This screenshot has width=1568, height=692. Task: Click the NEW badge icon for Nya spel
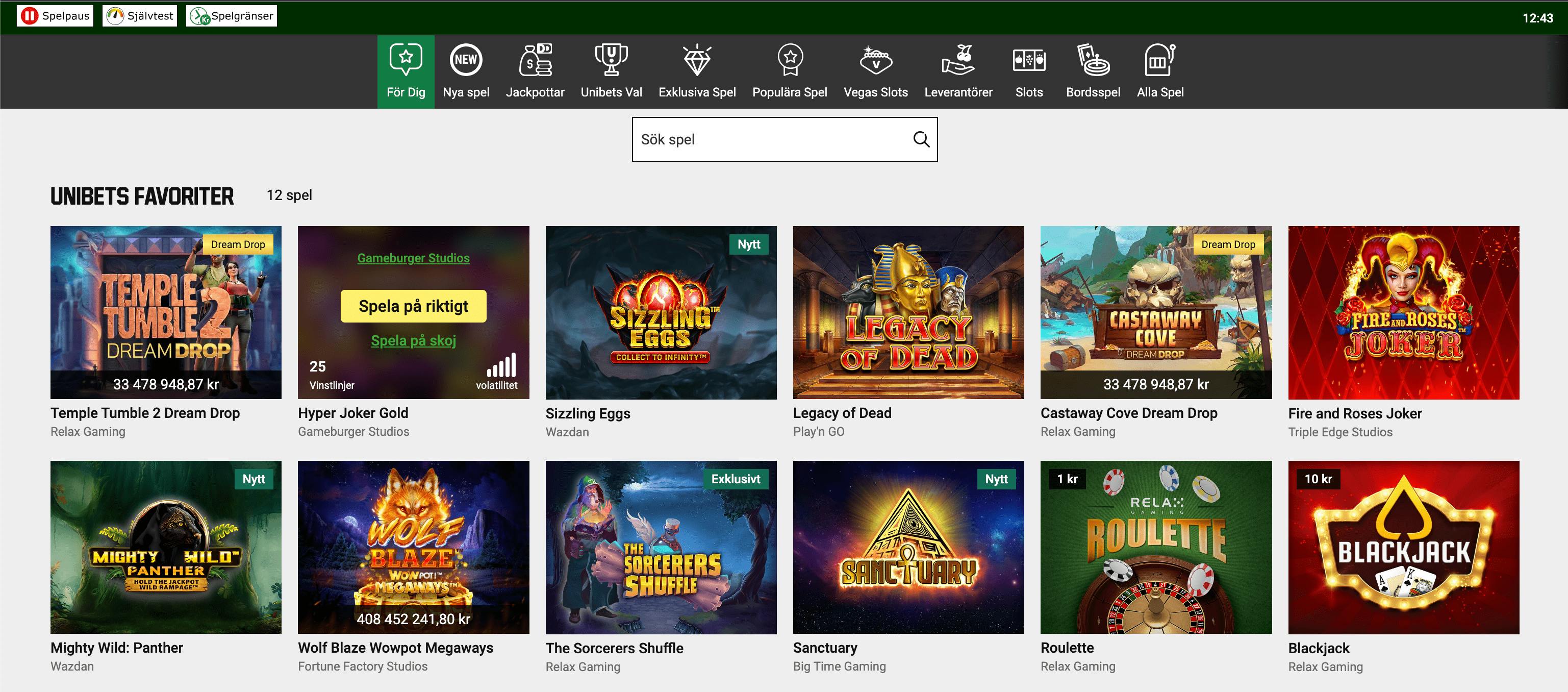tap(466, 60)
